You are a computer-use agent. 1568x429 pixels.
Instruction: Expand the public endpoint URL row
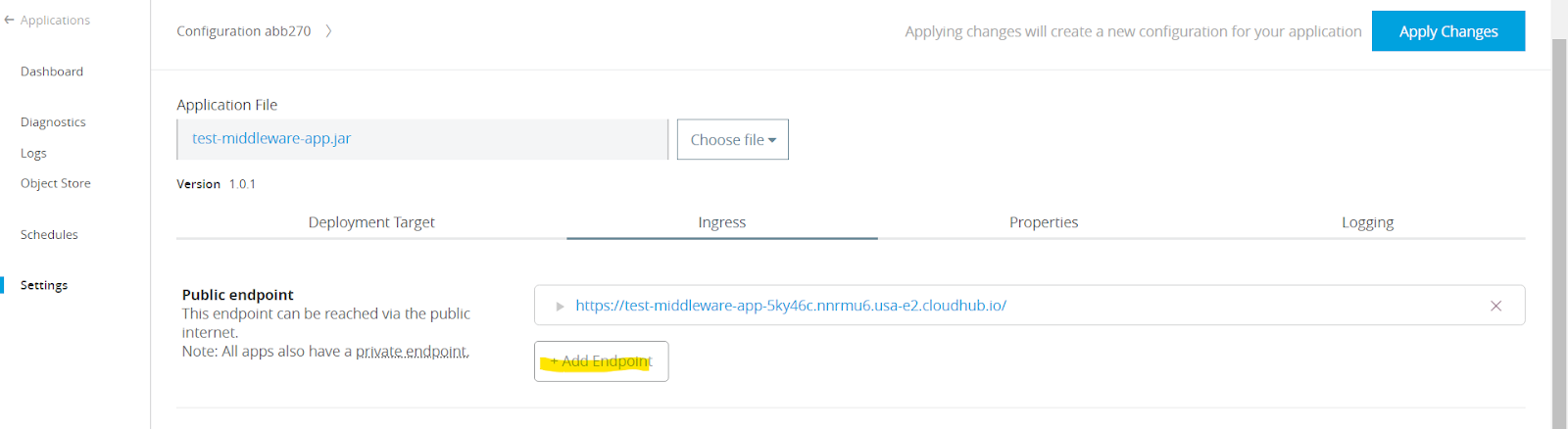pos(560,307)
